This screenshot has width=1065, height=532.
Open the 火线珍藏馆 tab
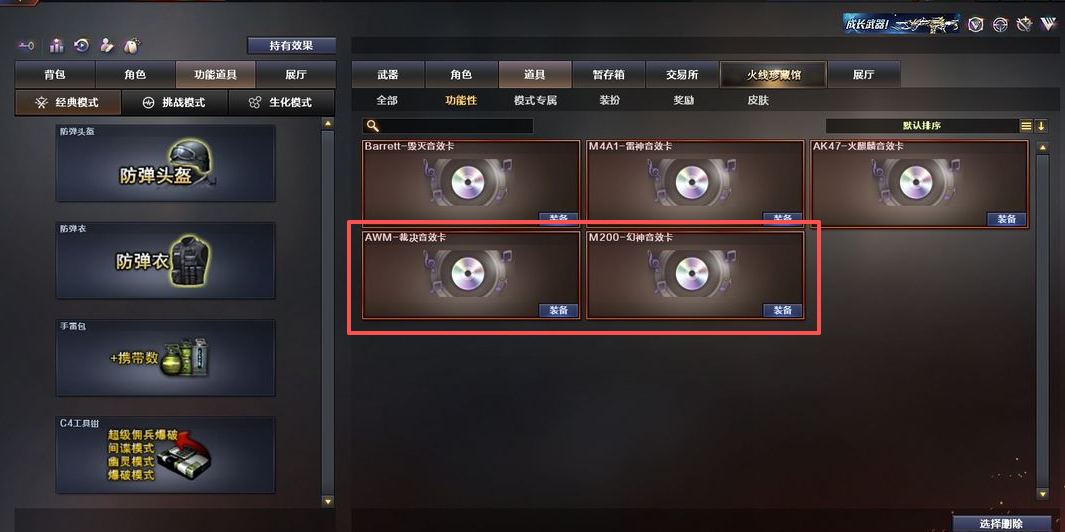tap(774, 75)
